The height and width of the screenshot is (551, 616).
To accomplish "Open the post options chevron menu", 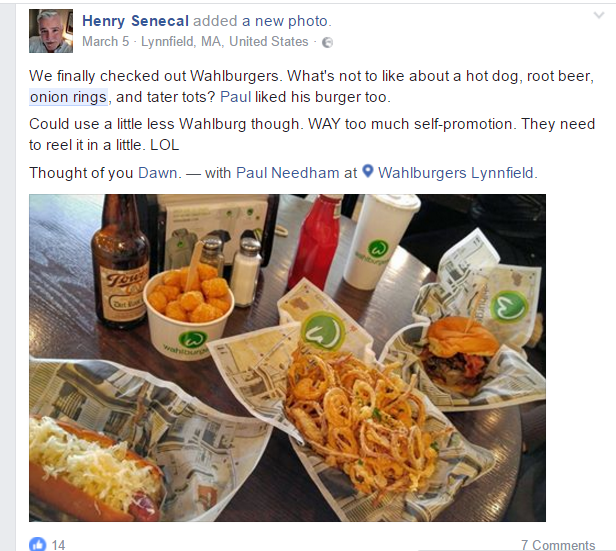I will pyautogui.click(x=598, y=15).
